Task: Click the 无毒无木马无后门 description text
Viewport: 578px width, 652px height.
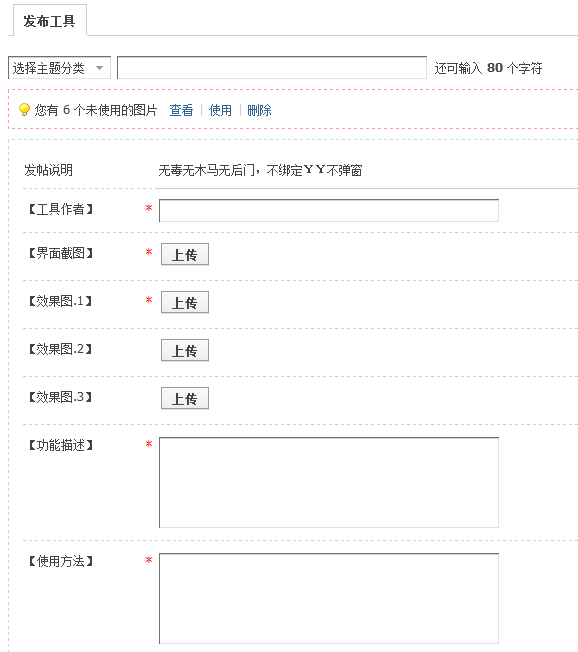Action: coord(260,170)
